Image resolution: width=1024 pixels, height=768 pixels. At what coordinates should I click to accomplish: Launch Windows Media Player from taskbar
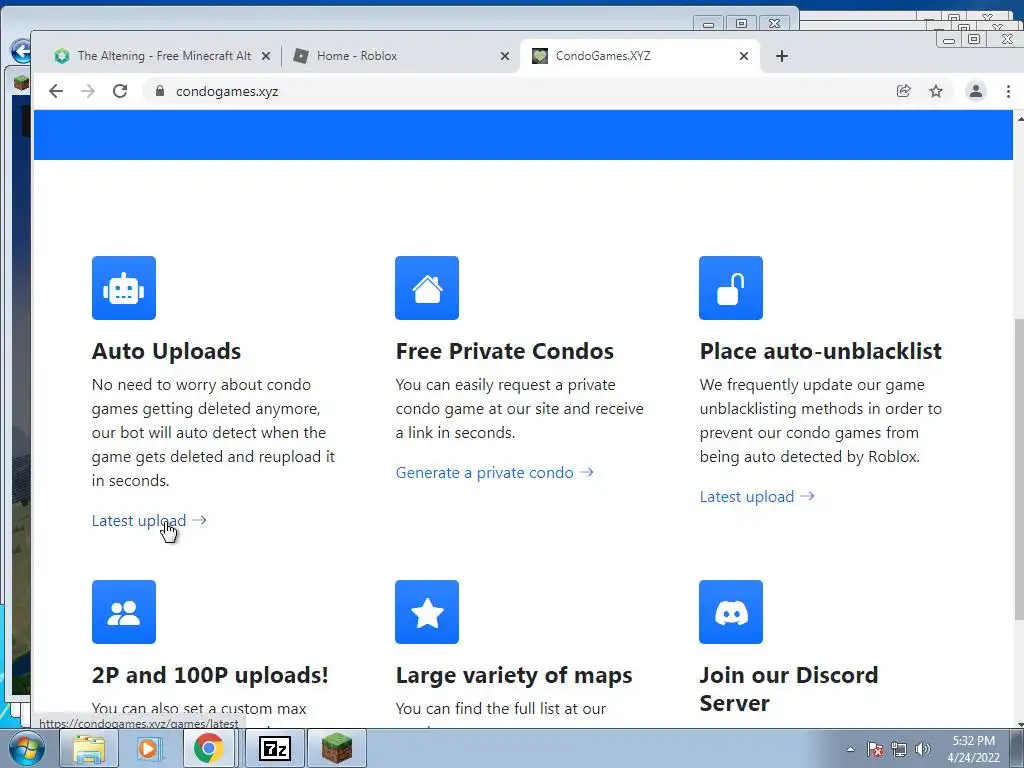(x=149, y=748)
